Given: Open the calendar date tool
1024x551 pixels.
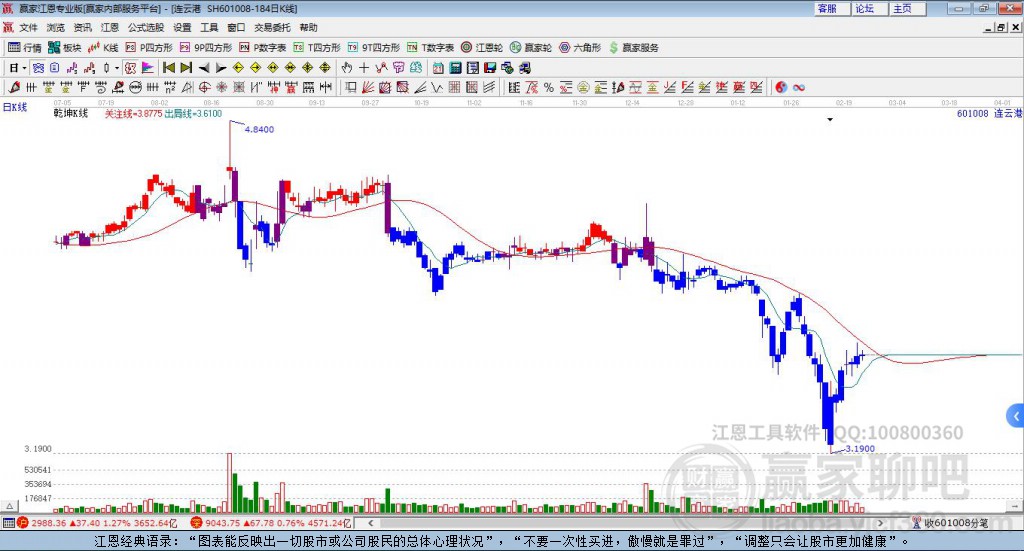Looking at the screenshot, I should point(438,68).
